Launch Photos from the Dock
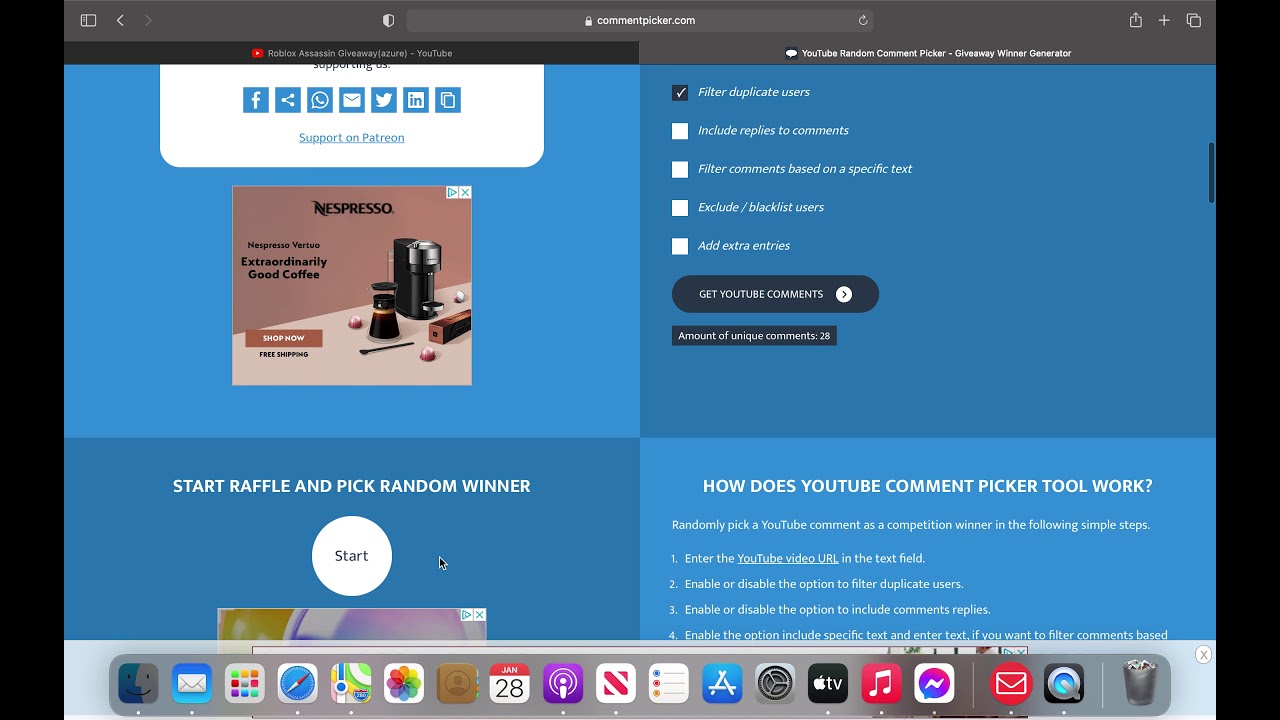The height and width of the screenshot is (720, 1280). pos(404,684)
